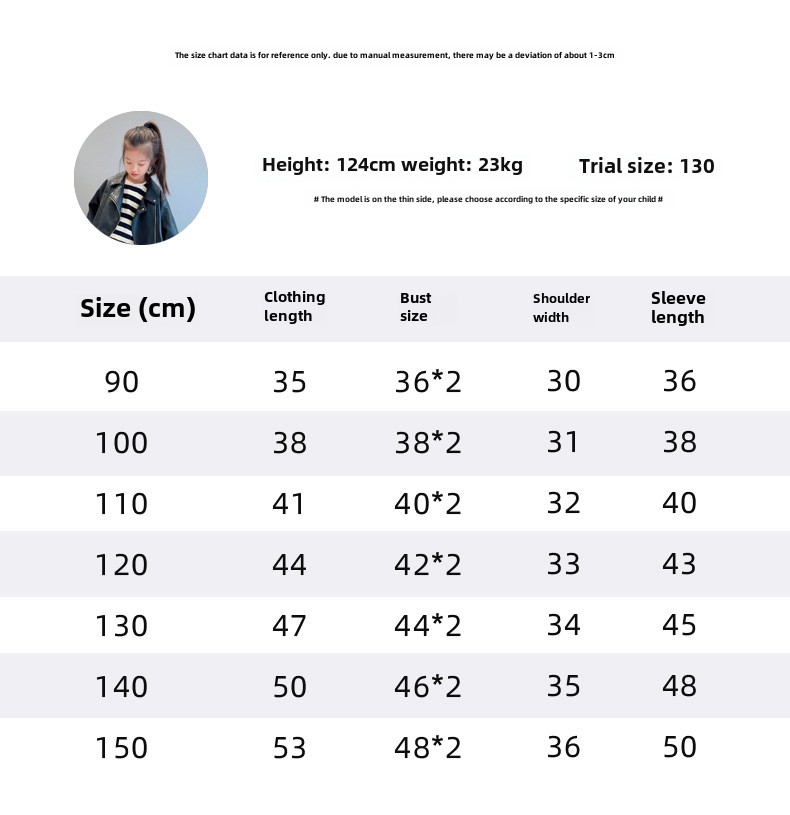This screenshot has height=815, width=790.
Task: Select the 'Sleeve length' column header
Action: click(678, 307)
